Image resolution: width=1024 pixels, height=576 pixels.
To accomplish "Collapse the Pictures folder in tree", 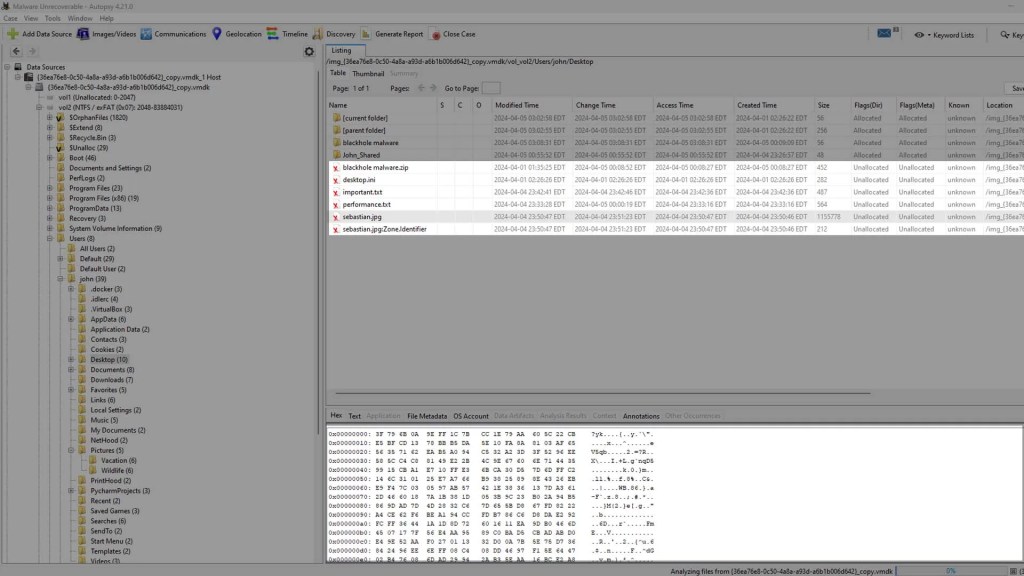I will [x=71, y=450].
